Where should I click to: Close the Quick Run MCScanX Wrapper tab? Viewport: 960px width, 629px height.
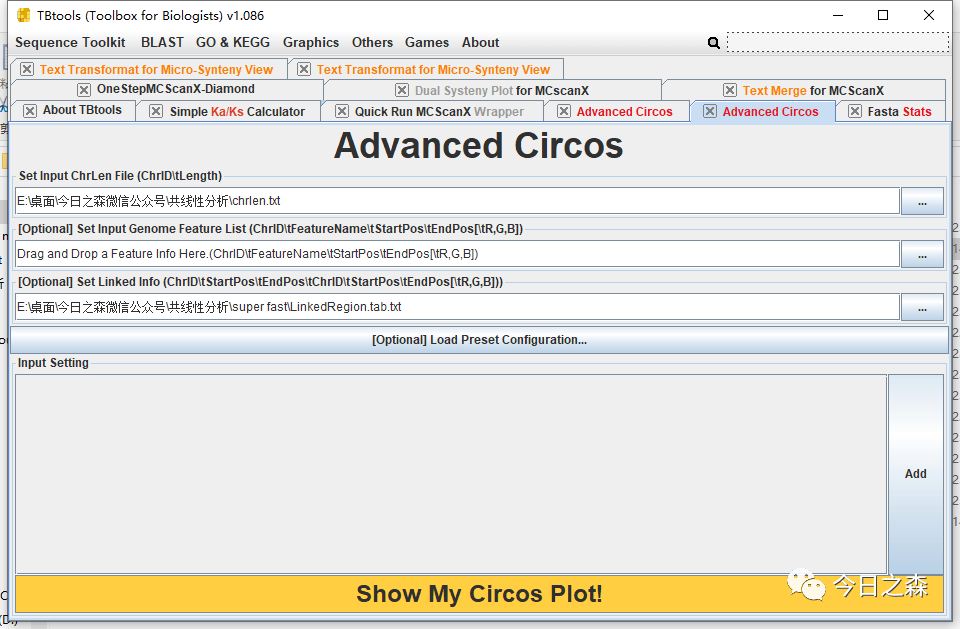[342, 111]
